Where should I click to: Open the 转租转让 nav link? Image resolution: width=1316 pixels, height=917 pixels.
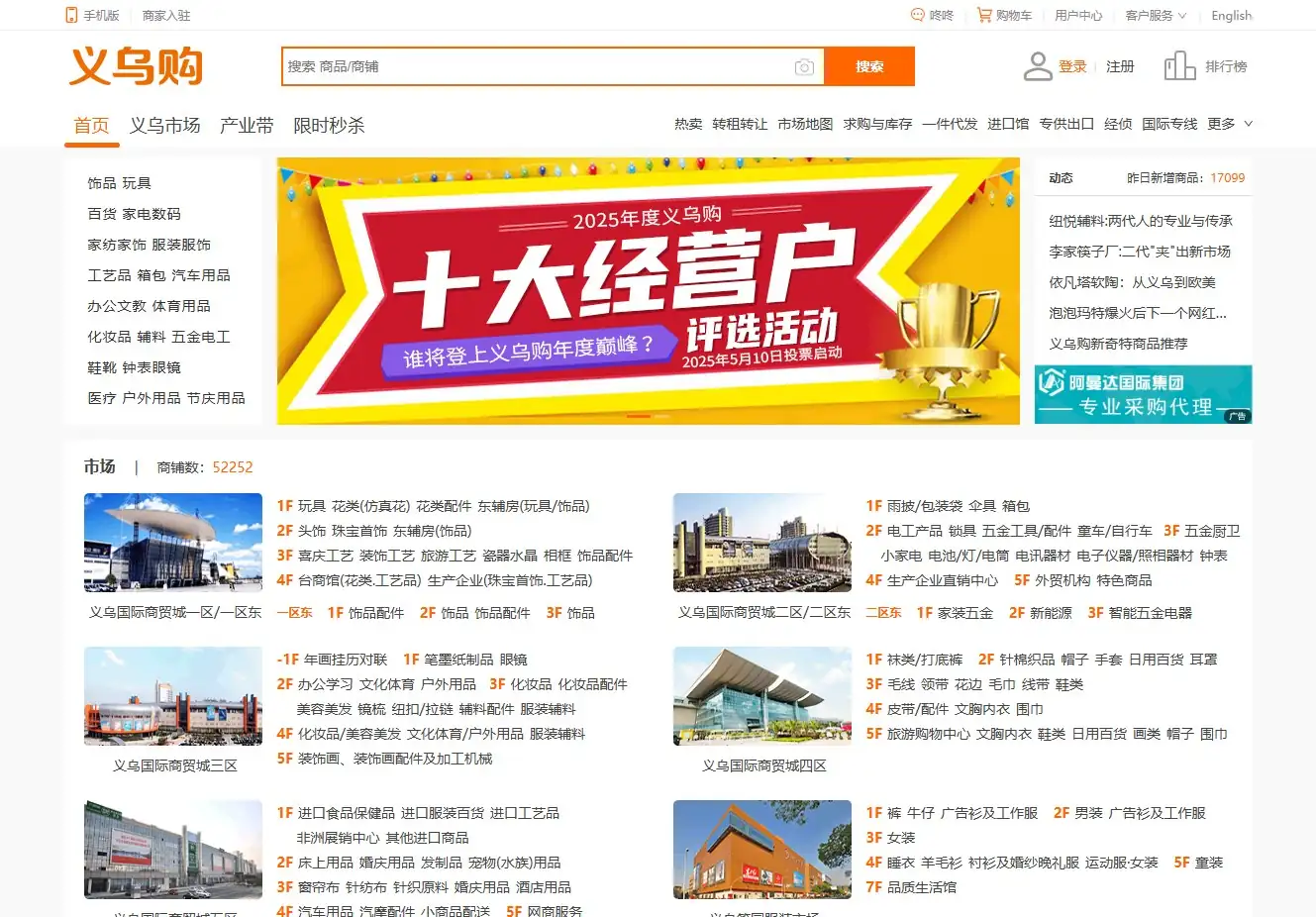[x=740, y=124]
